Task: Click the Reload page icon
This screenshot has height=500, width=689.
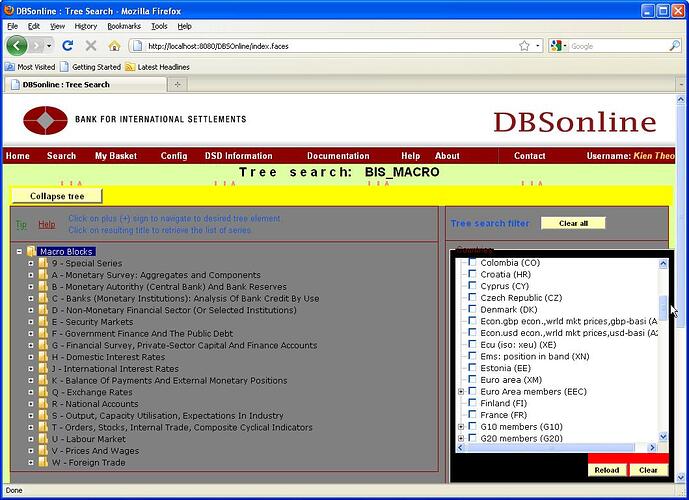Action: tap(68, 45)
